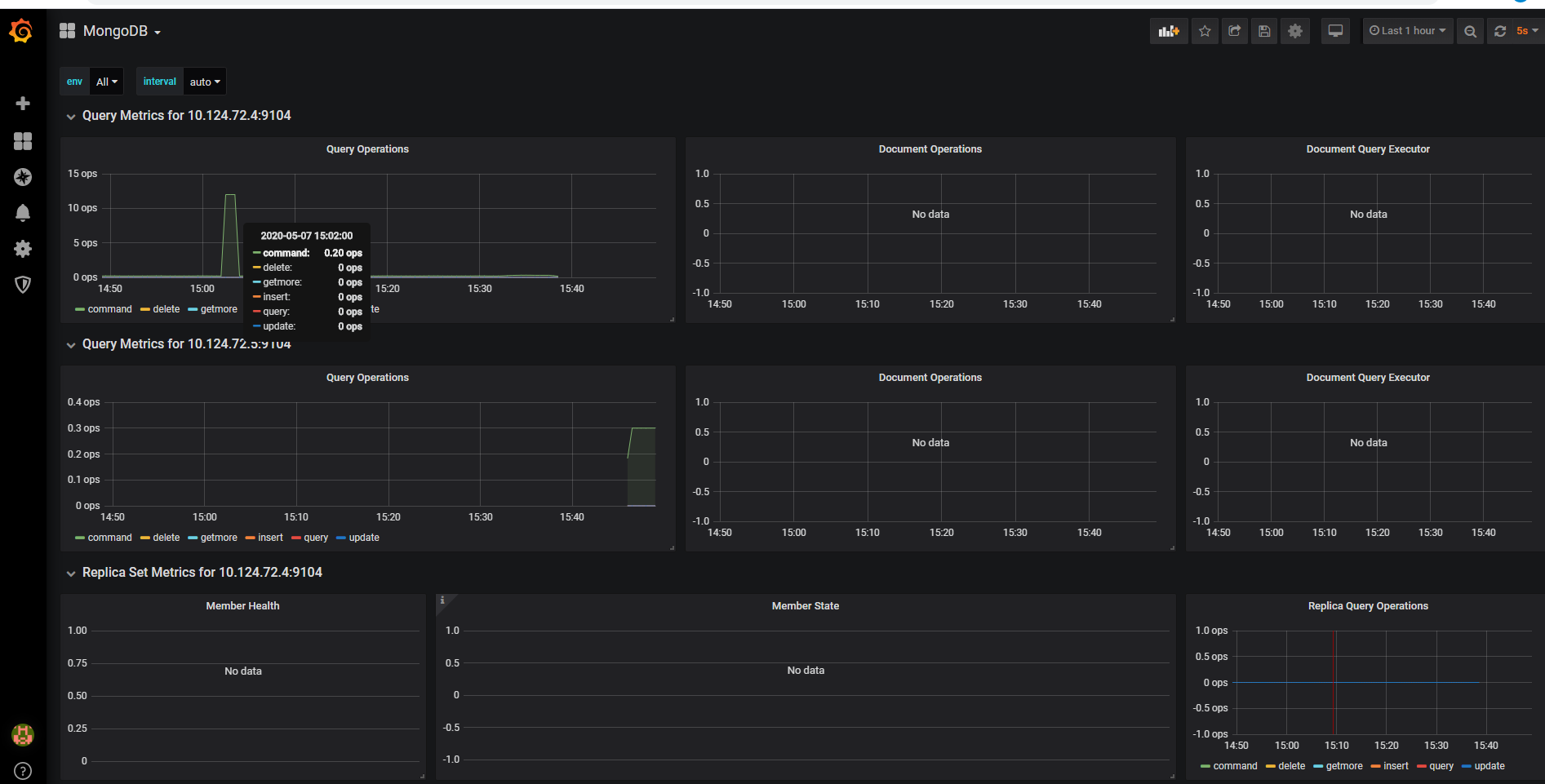The height and width of the screenshot is (784, 1545).
Task: Share the dashboard using the share icon
Action: tap(1234, 30)
